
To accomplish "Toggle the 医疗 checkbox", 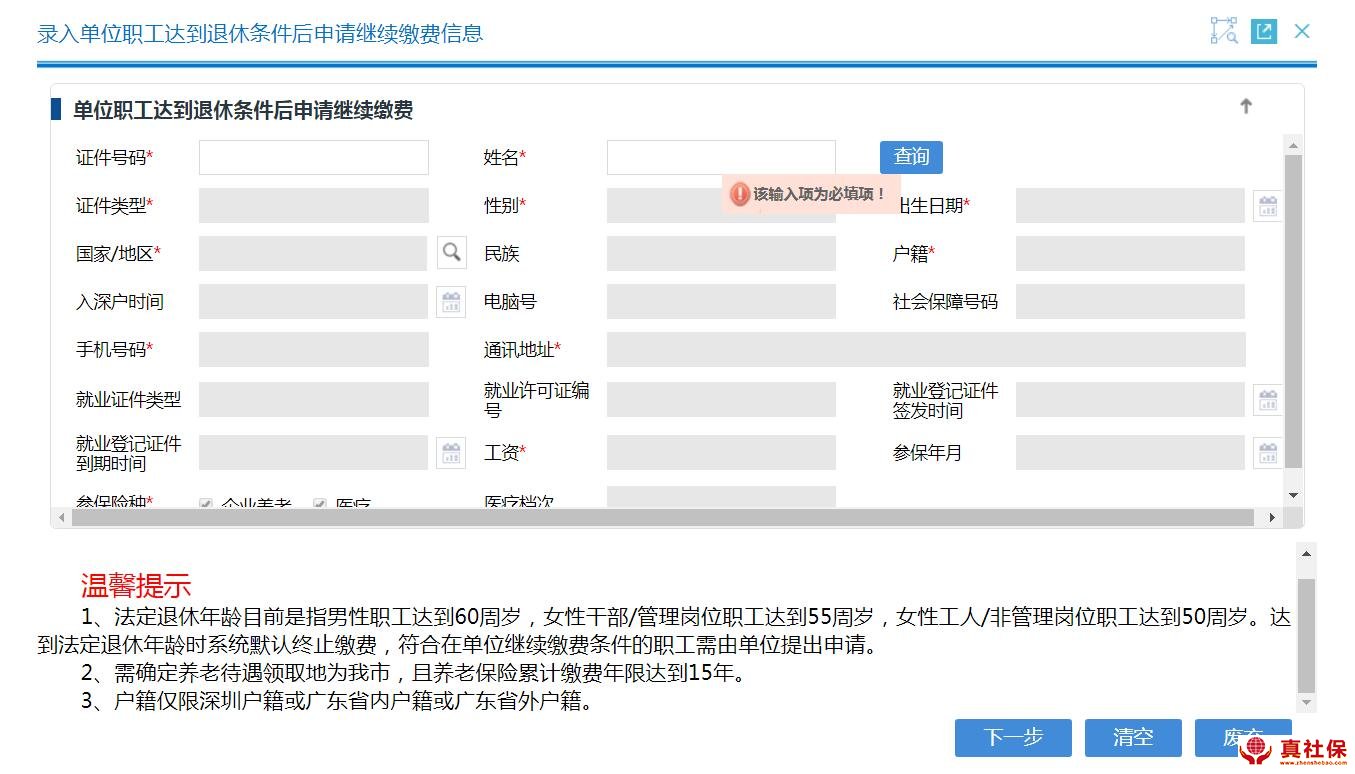I will (x=321, y=504).
